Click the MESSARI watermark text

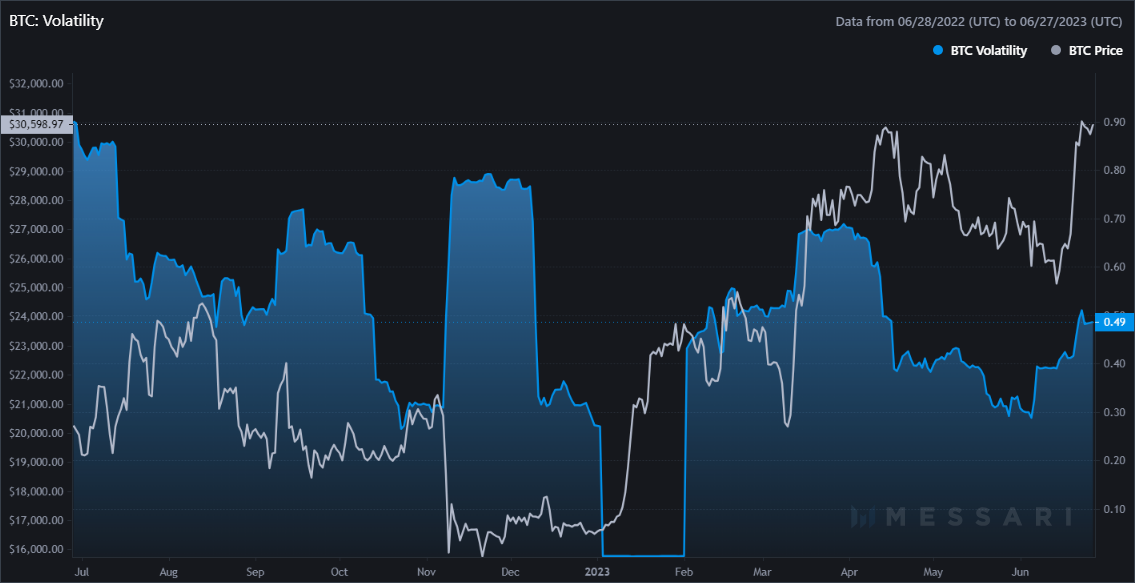pyautogui.click(x=980, y=517)
